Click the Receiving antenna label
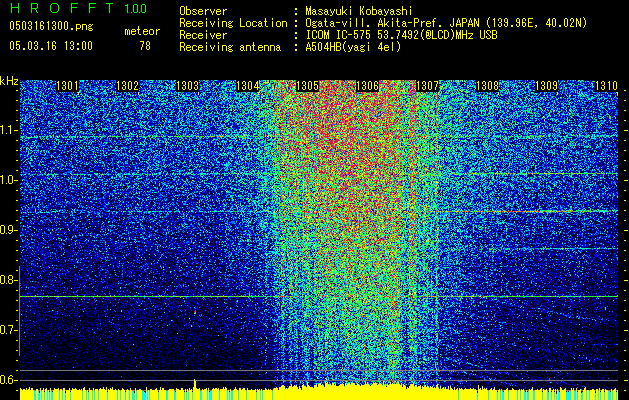The image size is (629, 400). click(x=230, y=47)
